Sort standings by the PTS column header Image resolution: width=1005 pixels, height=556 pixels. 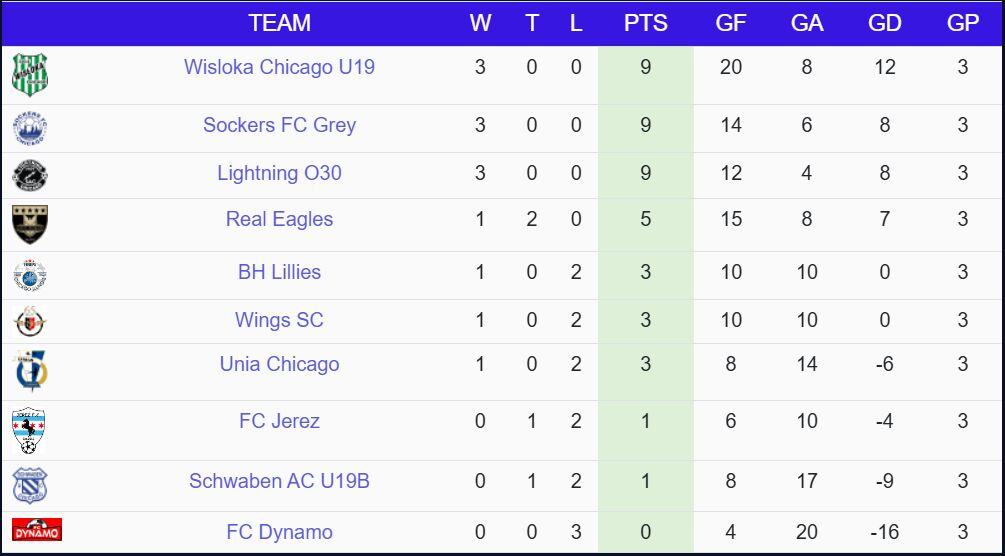pyautogui.click(x=645, y=23)
